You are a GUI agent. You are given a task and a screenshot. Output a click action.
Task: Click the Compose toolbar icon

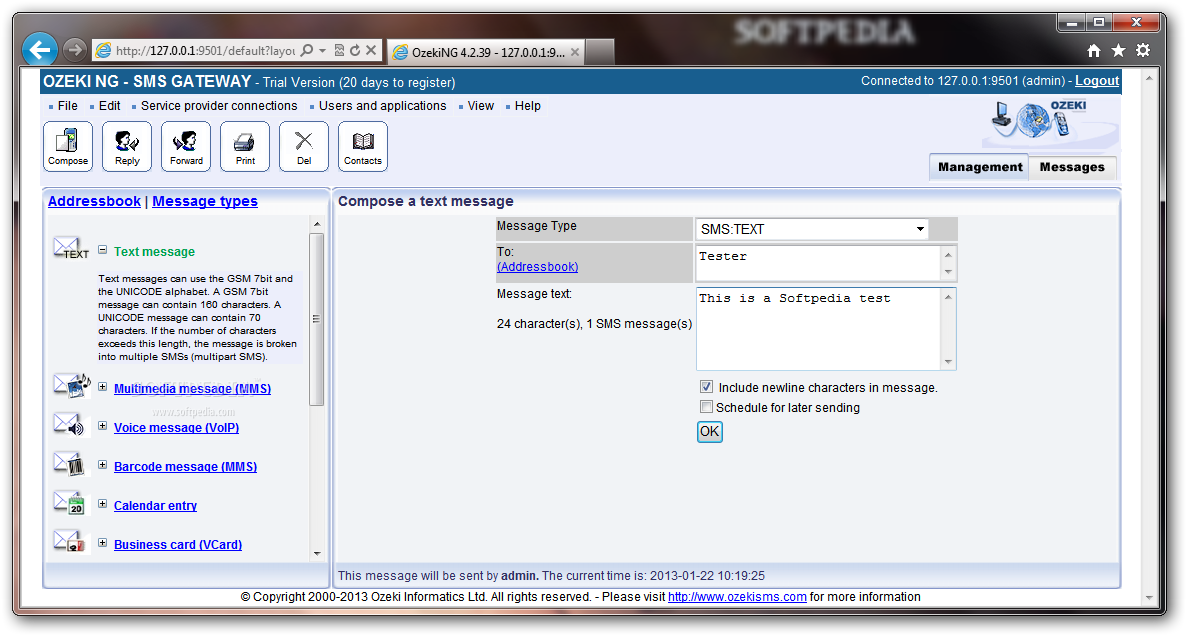click(68, 146)
